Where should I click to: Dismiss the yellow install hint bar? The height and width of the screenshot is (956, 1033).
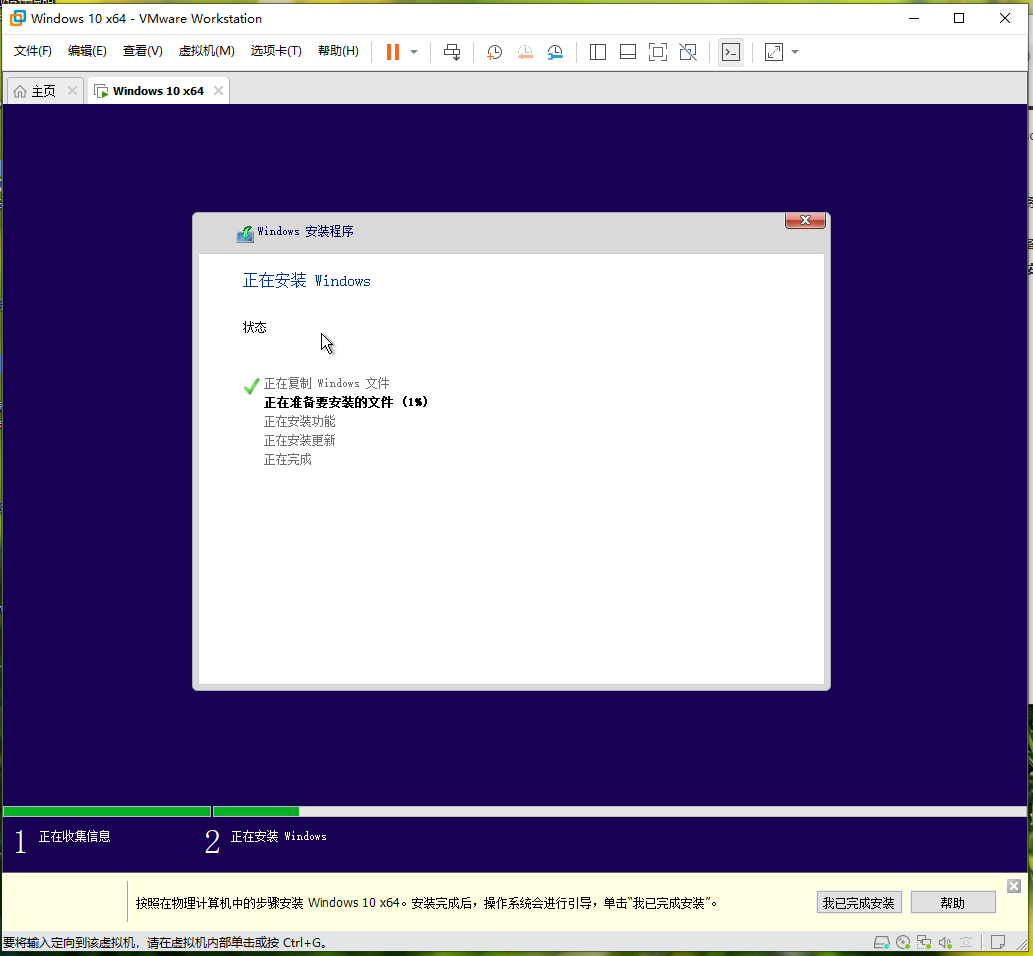tap(1014, 886)
